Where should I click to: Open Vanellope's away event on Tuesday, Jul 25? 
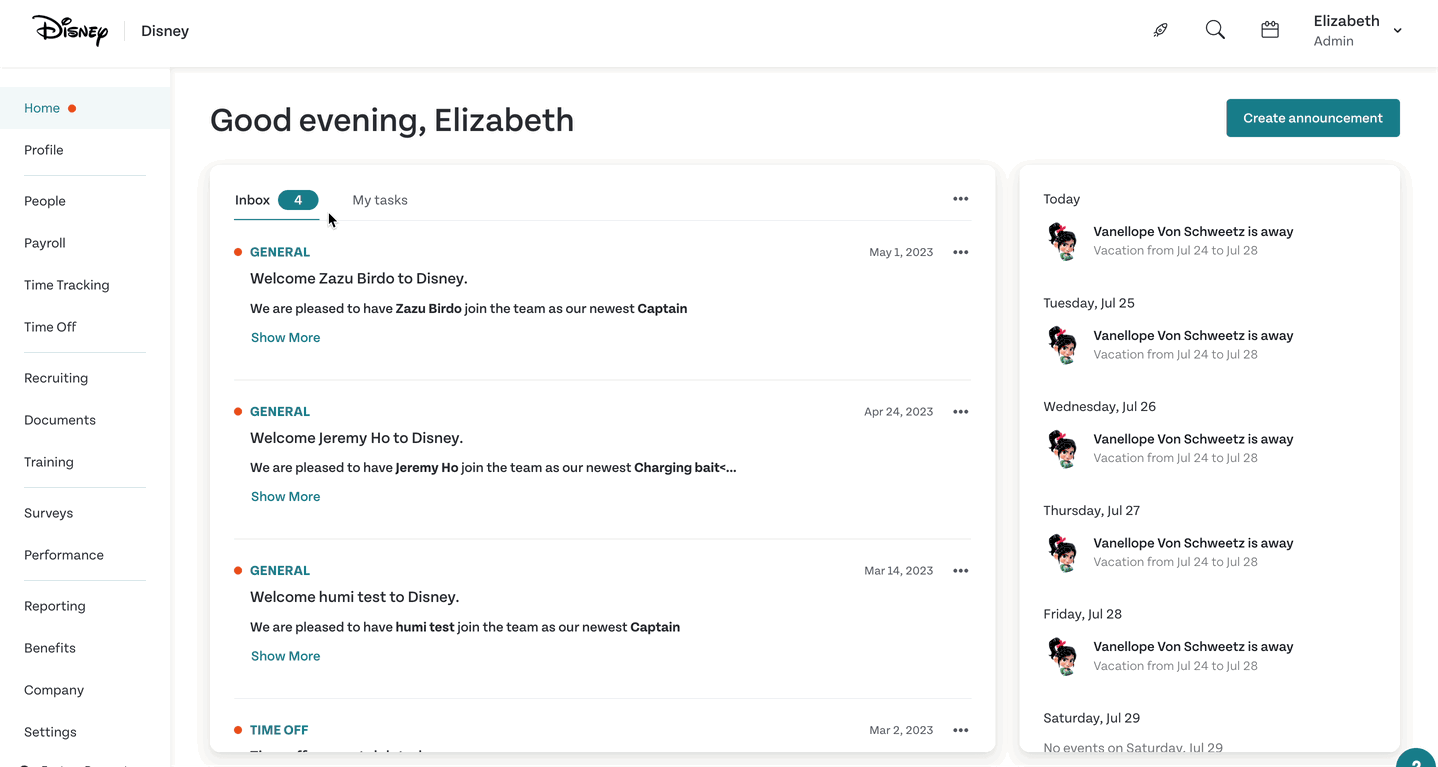coord(1193,336)
